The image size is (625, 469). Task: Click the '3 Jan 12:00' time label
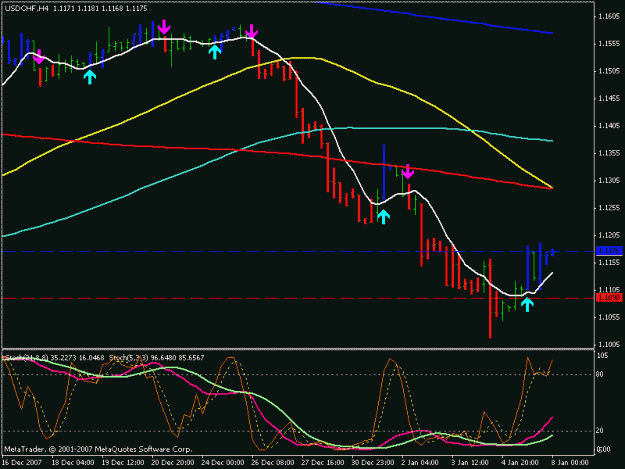coord(470,463)
